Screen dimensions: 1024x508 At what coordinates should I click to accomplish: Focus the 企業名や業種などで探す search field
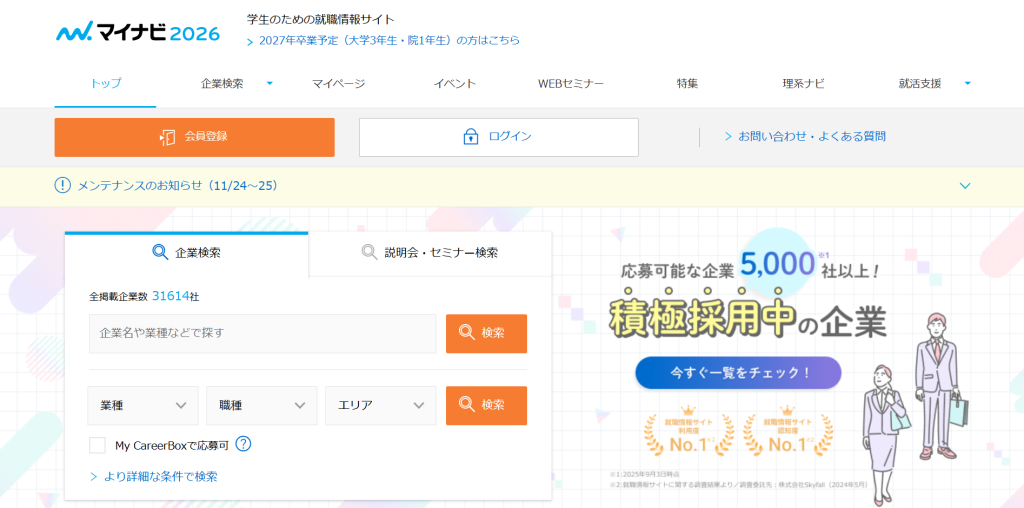[263, 334]
